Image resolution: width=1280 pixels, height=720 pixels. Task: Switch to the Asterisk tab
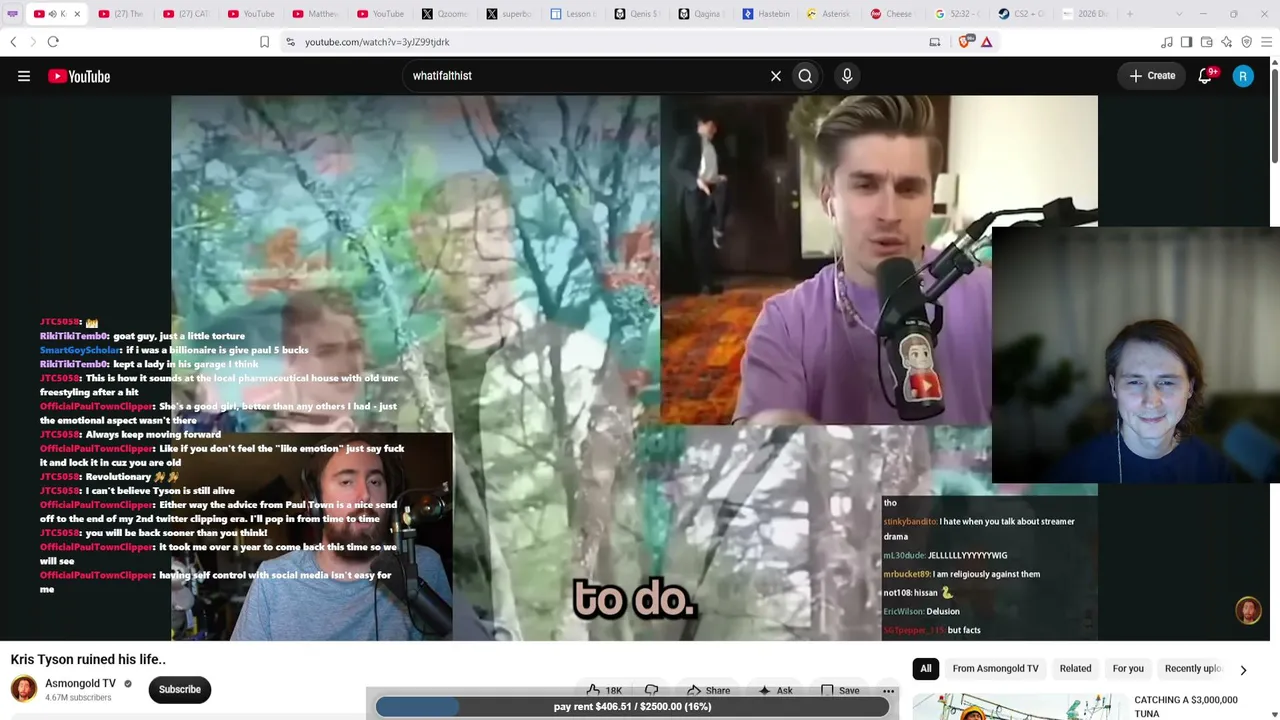pyautogui.click(x=829, y=14)
